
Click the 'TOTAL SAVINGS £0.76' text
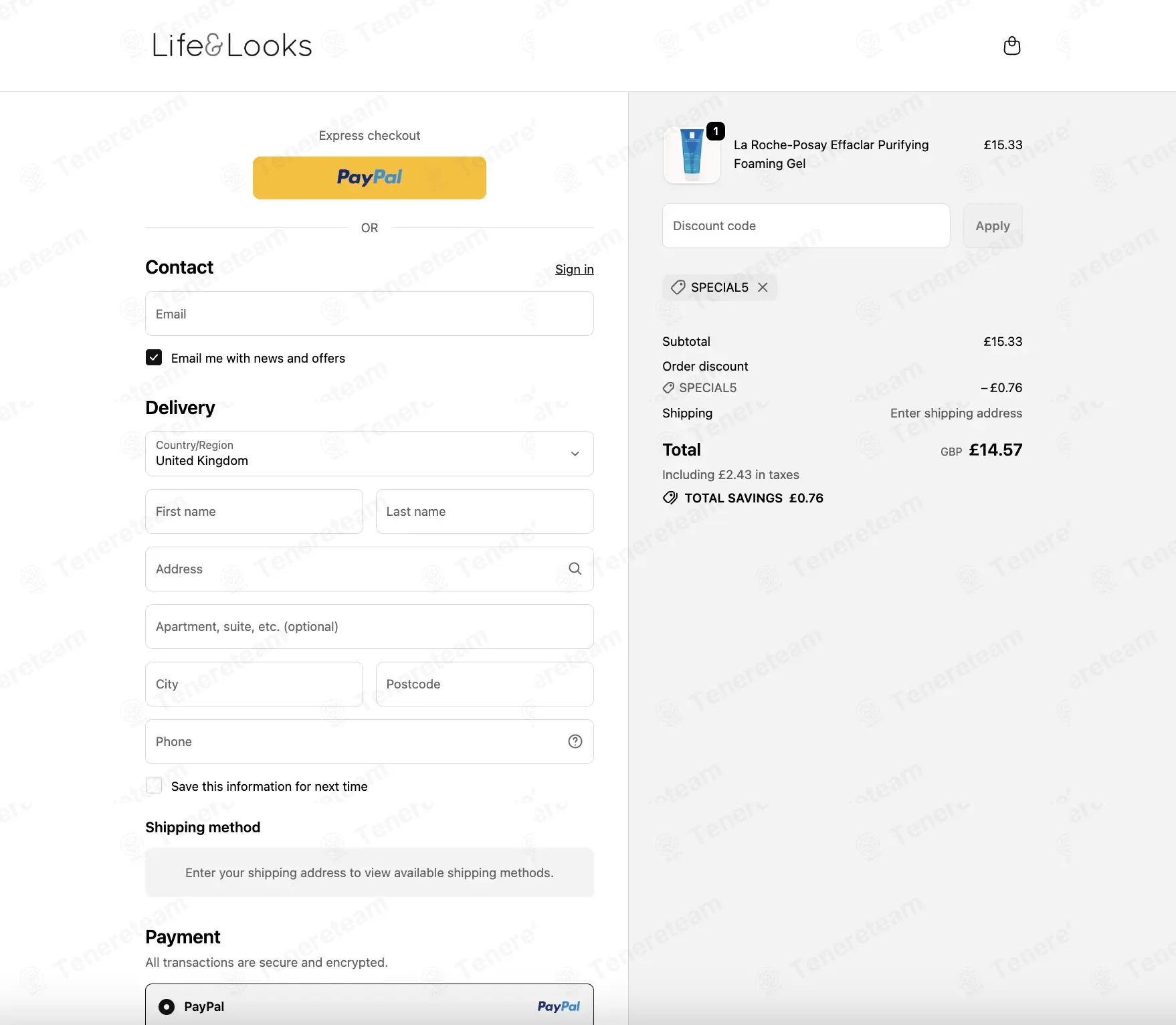coord(754,498)
